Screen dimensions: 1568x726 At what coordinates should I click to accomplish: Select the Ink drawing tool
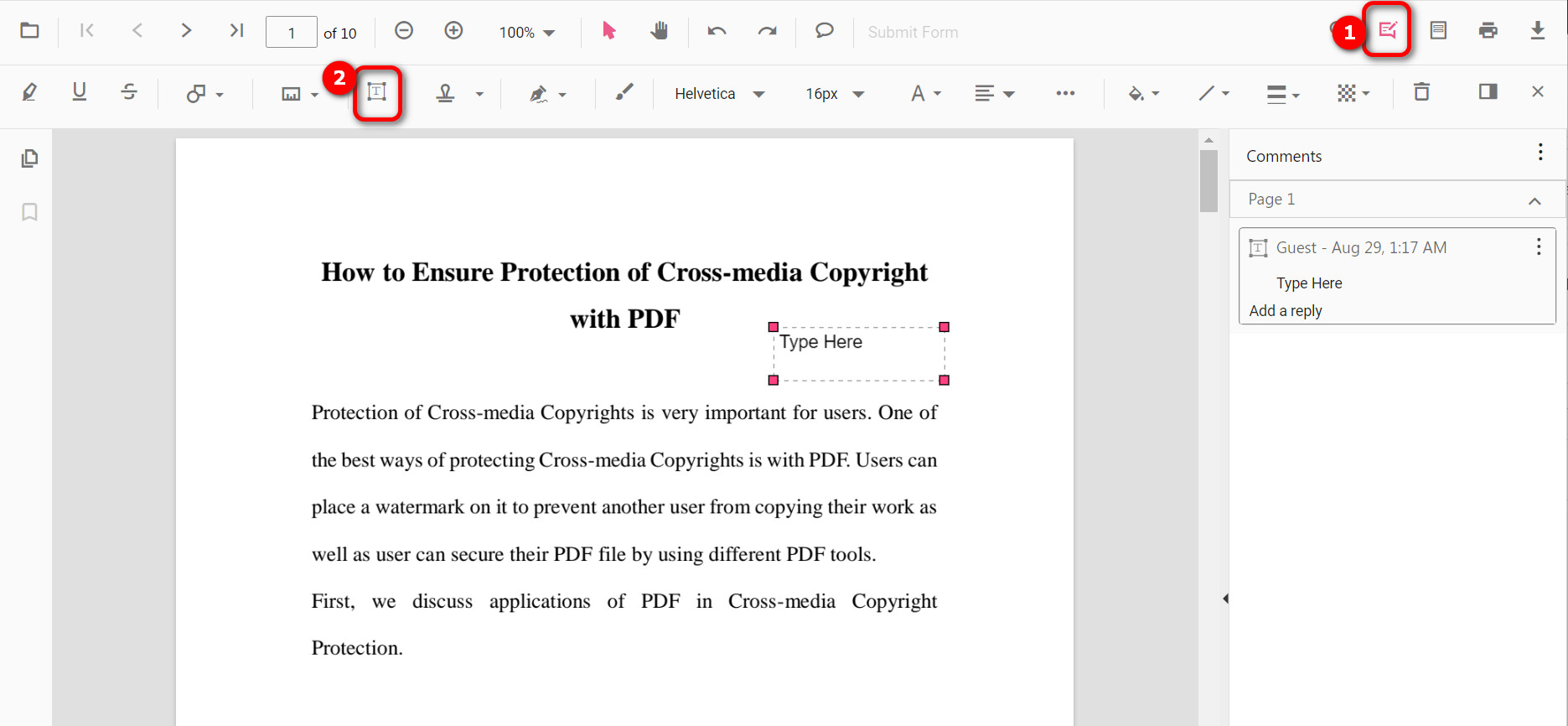624,92
